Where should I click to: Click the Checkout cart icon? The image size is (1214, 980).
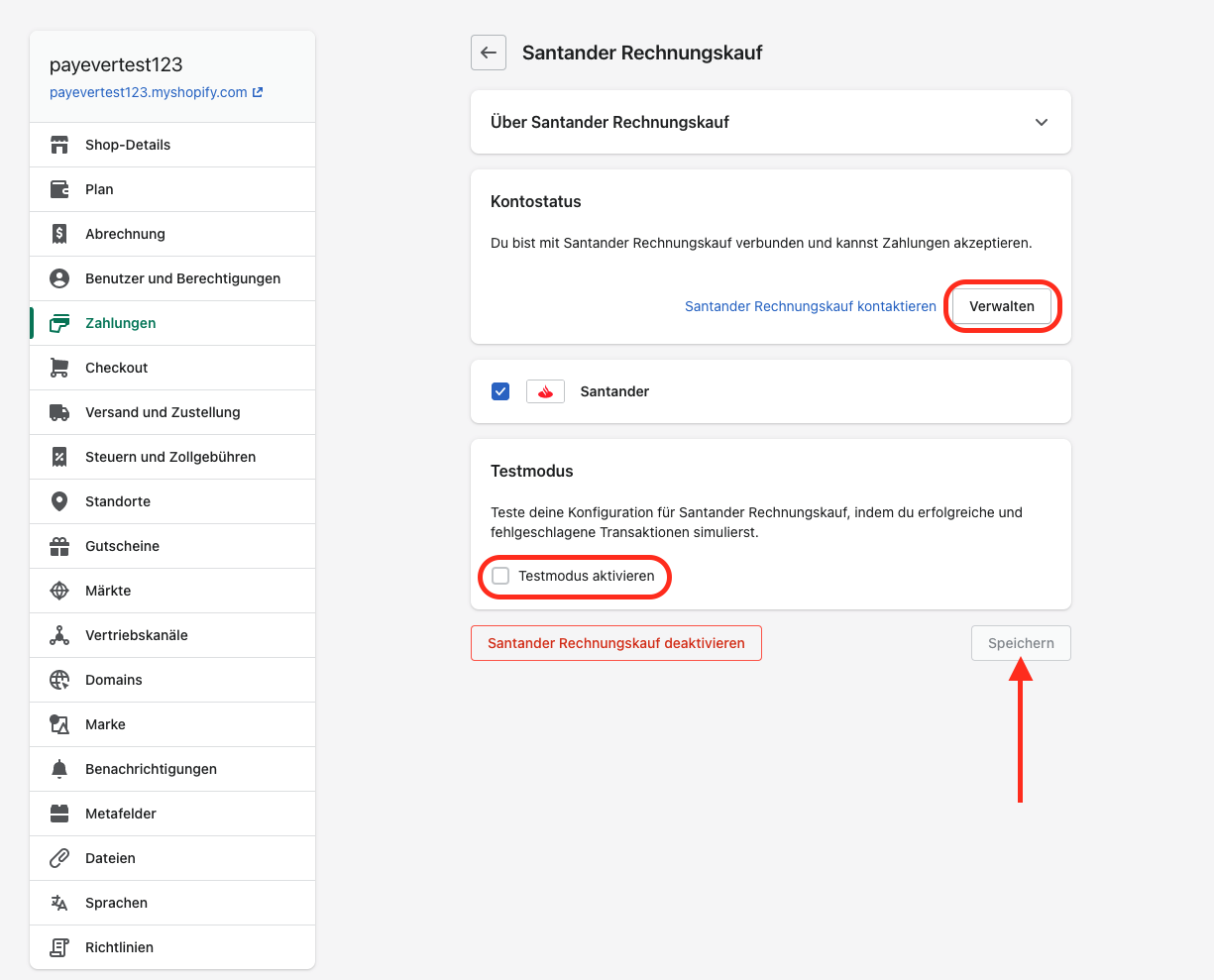pos(59,368)
